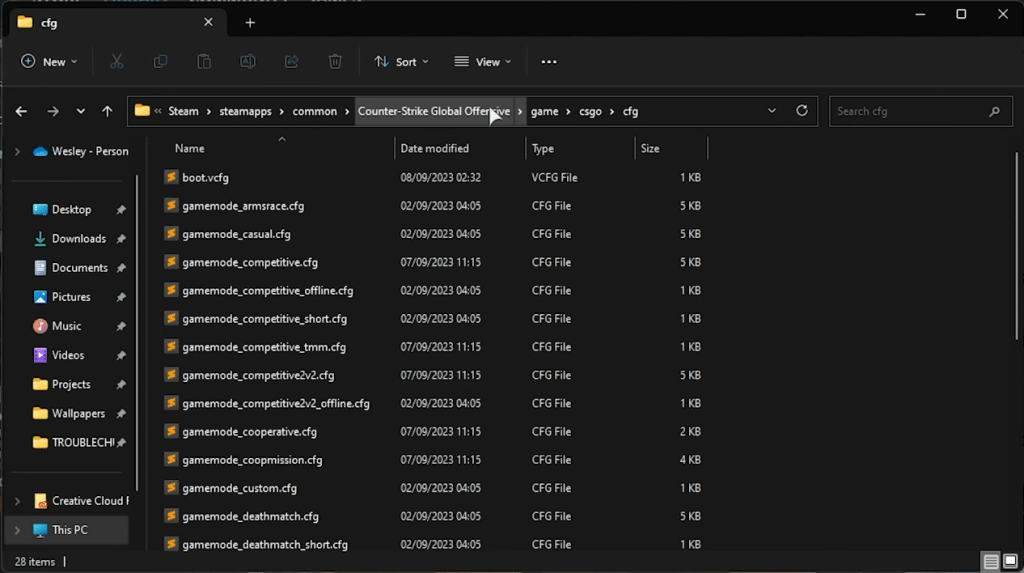Click the Desktop pin icon
1024x573 pixels.
(x=121, y=210)
